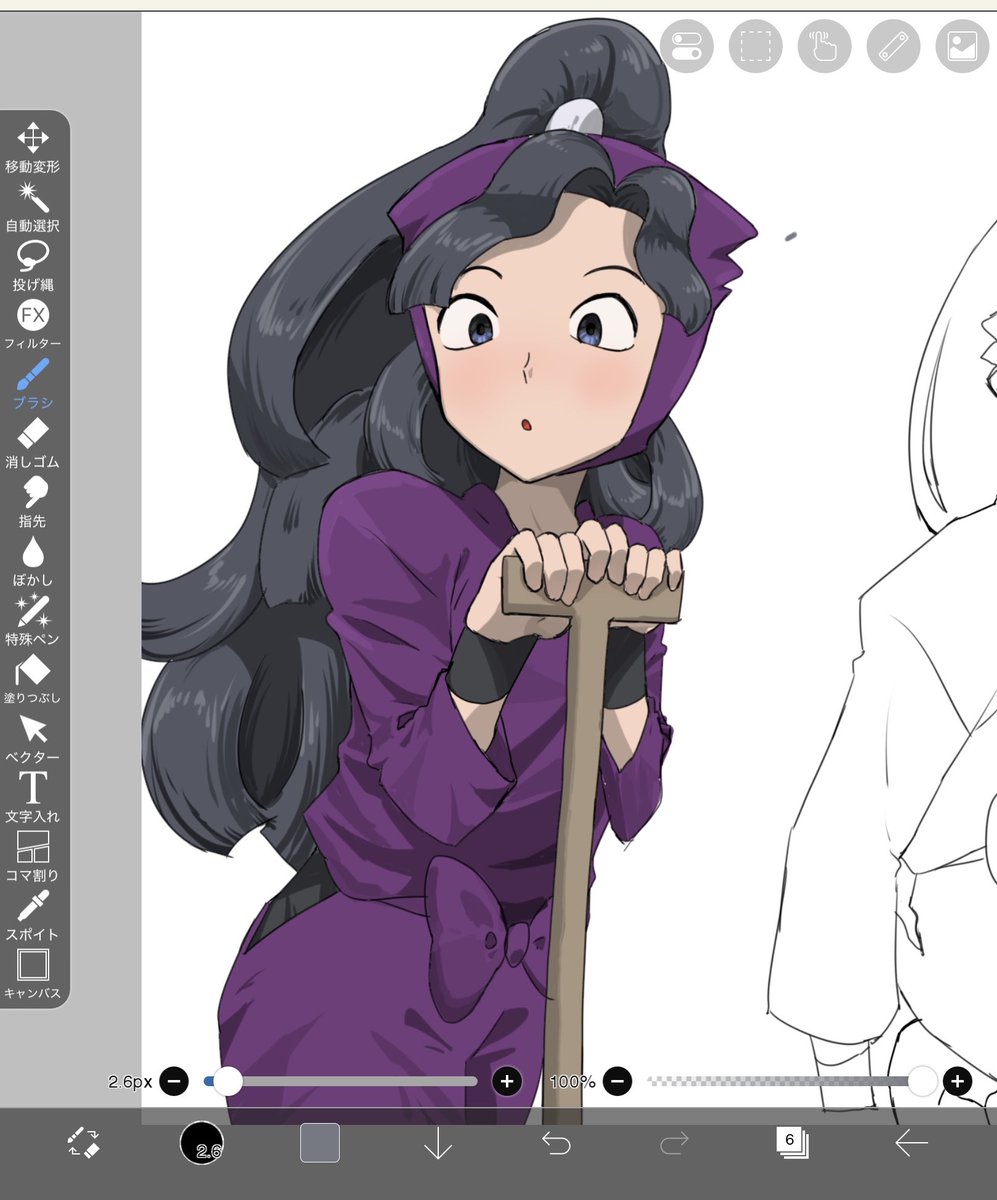Screen dimensions: 997x1200
Task: Open the stabilizer hand icon
Action: click(x=824, y=46)
